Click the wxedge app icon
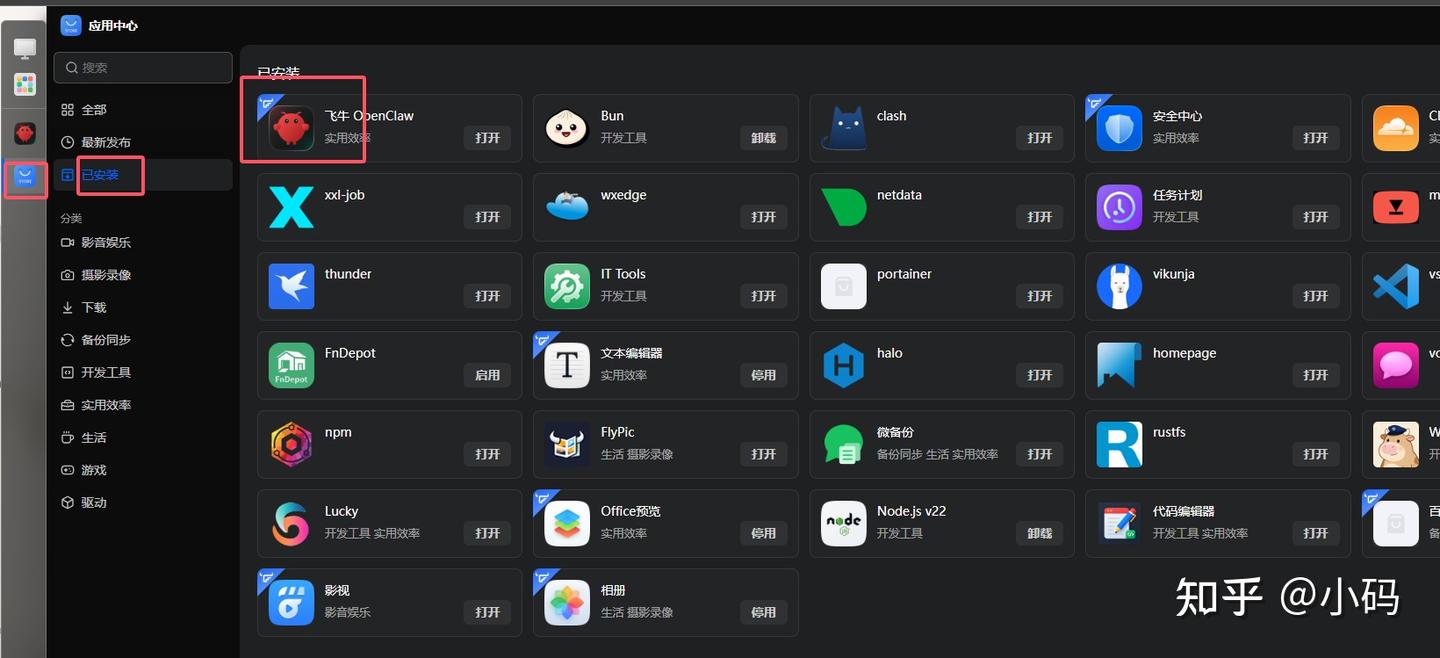Viewport: 1440px width, 658px height. tap(567, 207)
